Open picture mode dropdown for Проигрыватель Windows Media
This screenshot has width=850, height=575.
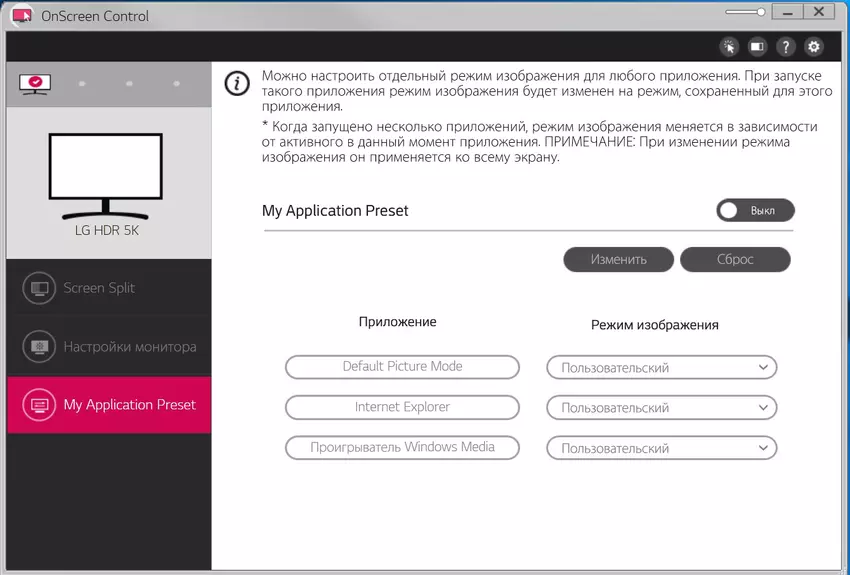(661, 449)
